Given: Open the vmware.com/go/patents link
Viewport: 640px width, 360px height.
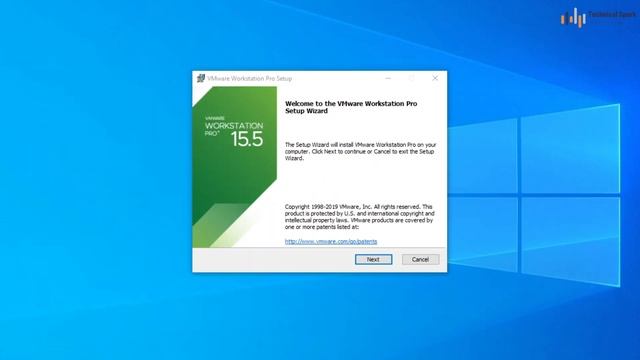Looking at the screenshot, I should [x=331, y=242].
